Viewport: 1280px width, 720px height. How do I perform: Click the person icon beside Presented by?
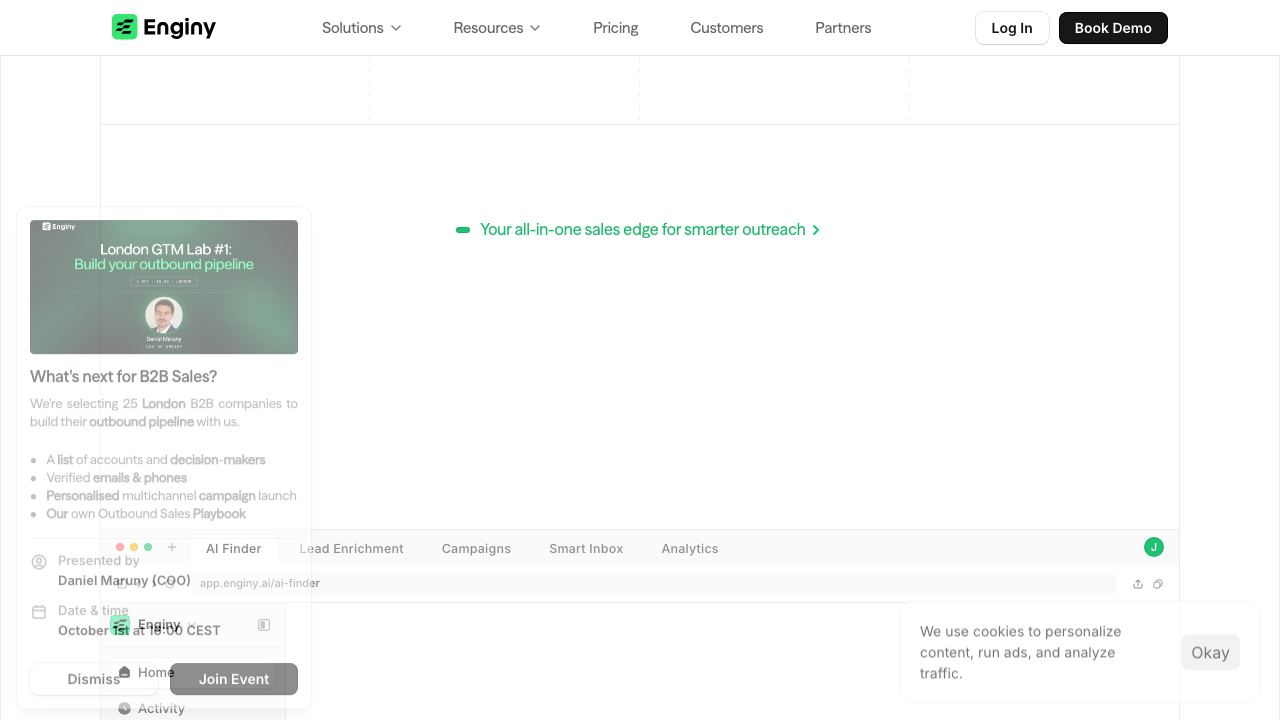tap(39, 562)
